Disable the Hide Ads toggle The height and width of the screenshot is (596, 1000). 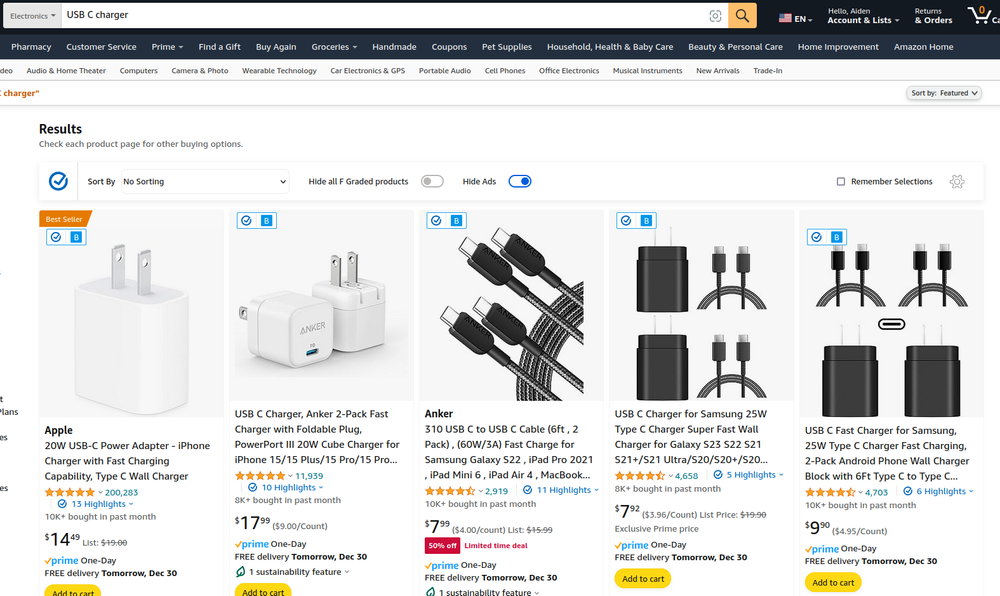click(x=519, y=181)
